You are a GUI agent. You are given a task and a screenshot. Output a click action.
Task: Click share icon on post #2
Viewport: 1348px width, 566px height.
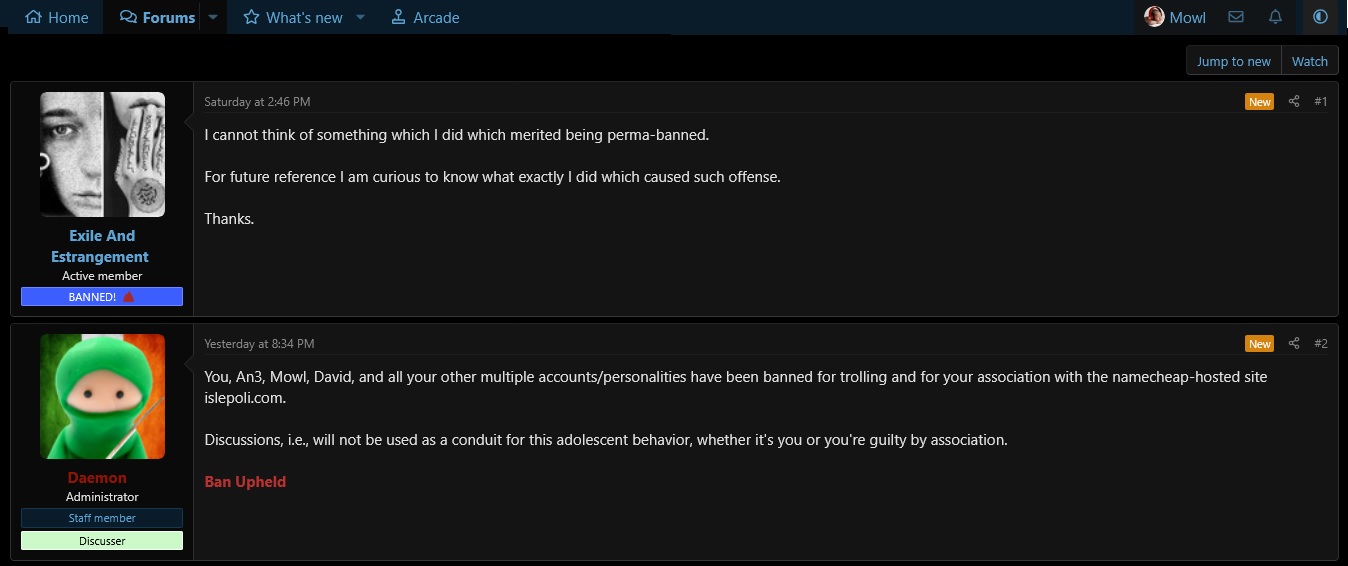[1294, 343]
